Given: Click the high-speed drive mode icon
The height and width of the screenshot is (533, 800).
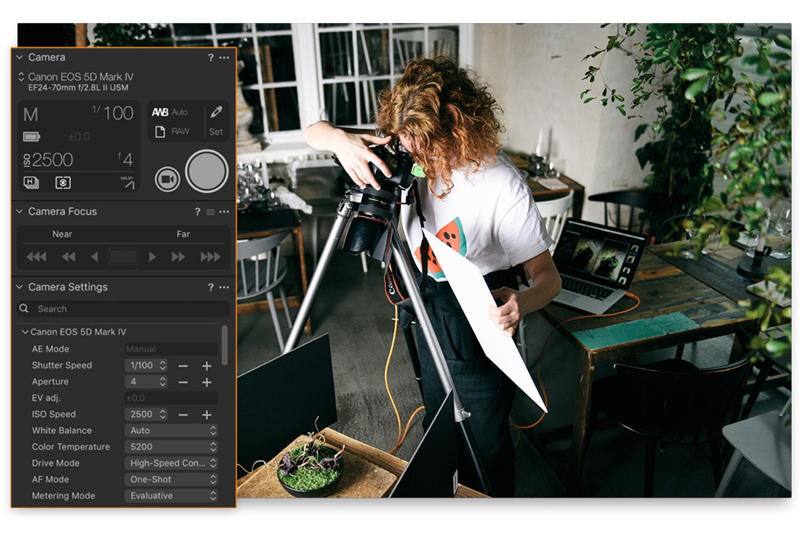Looking at the screenshot, I should 31,183.
